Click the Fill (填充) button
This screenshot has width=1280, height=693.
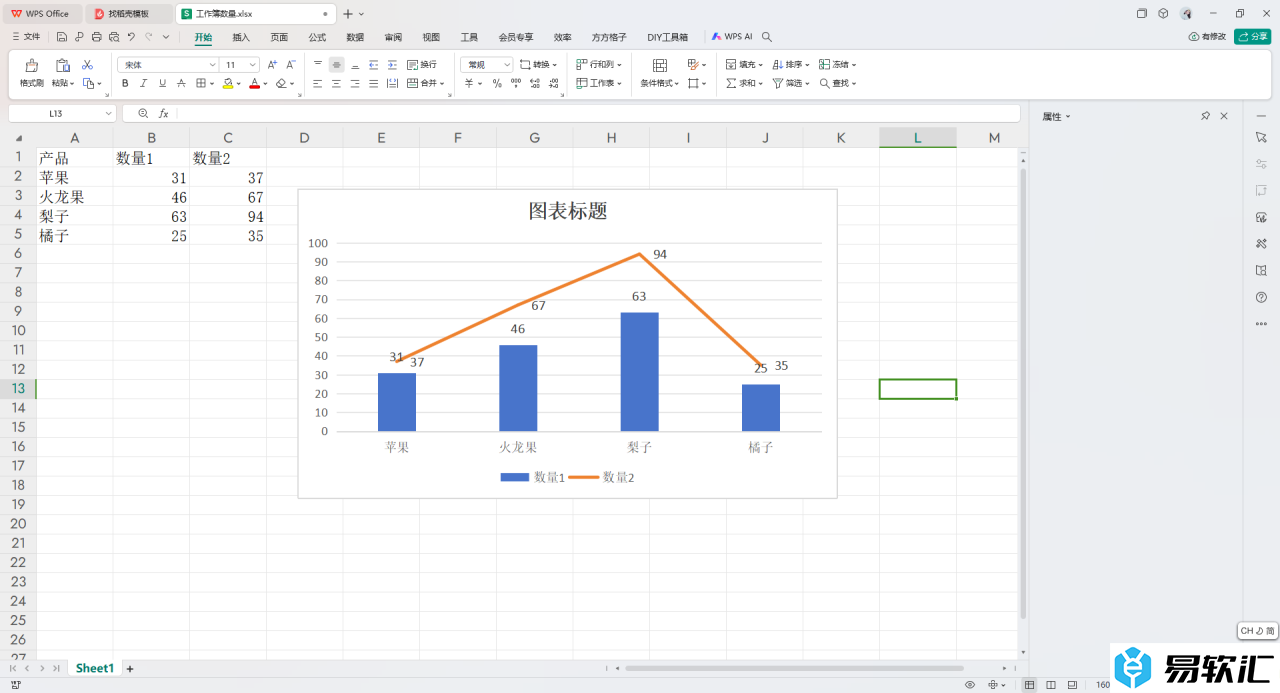click(x=745, y=64)
